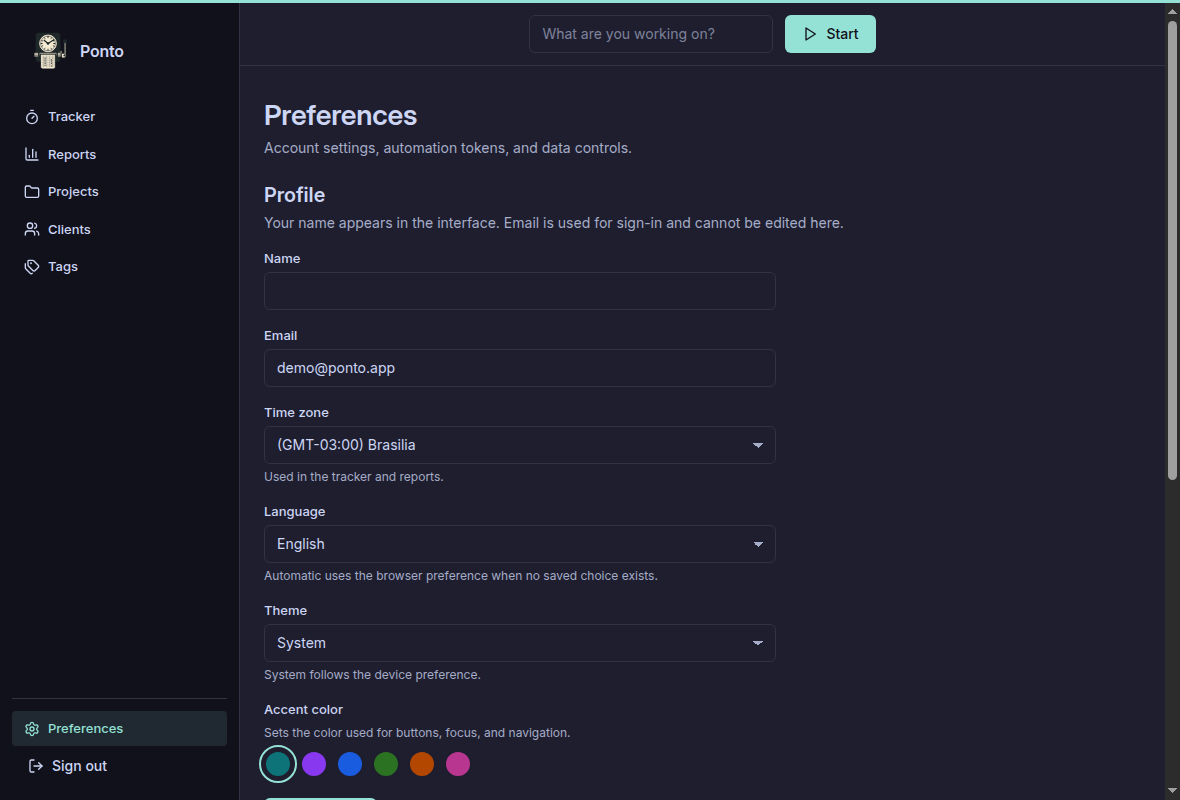Open Projects from the sidebar

(x=119, y=192)
